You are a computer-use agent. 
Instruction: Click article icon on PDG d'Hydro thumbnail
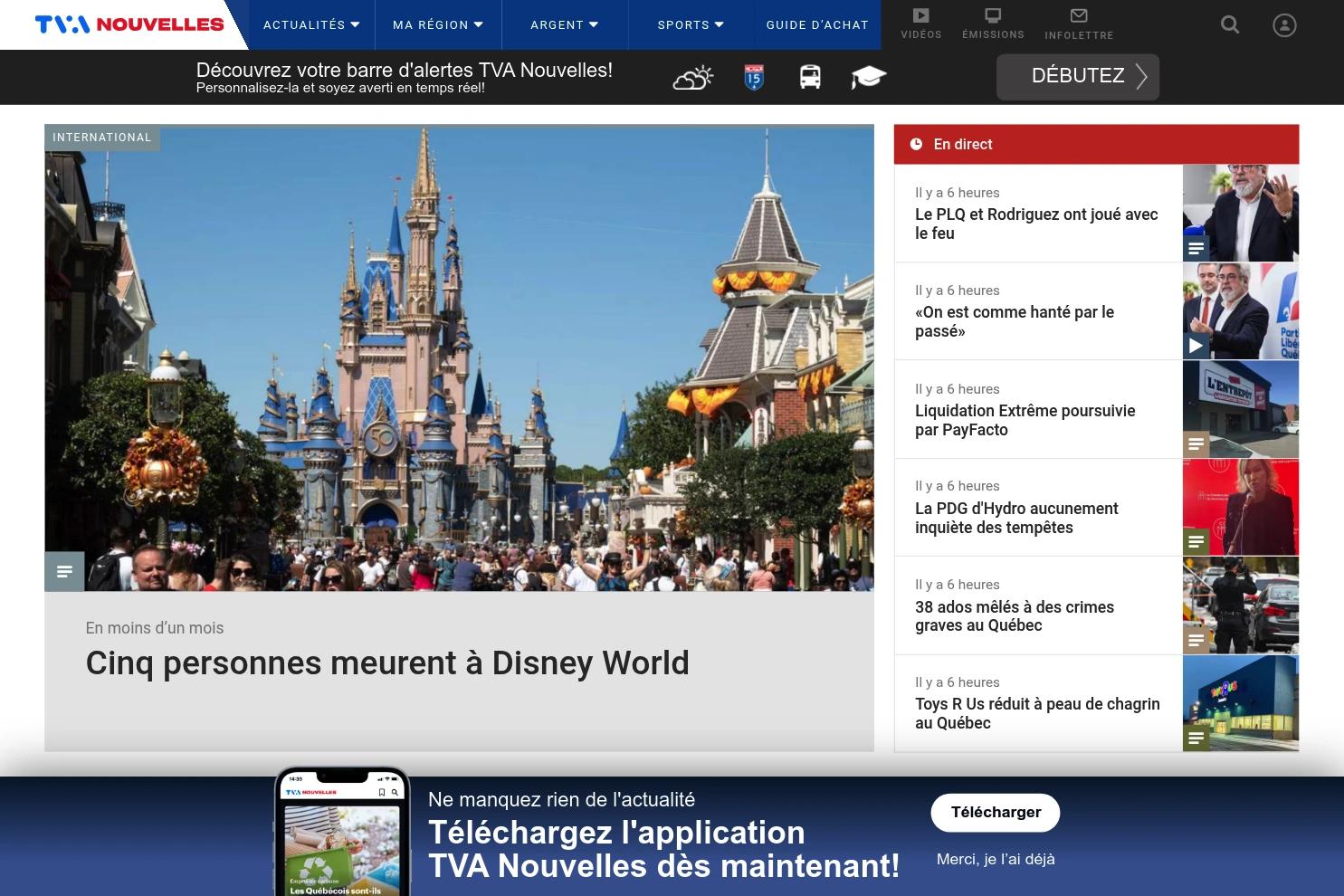click(x=1196, y=541)
